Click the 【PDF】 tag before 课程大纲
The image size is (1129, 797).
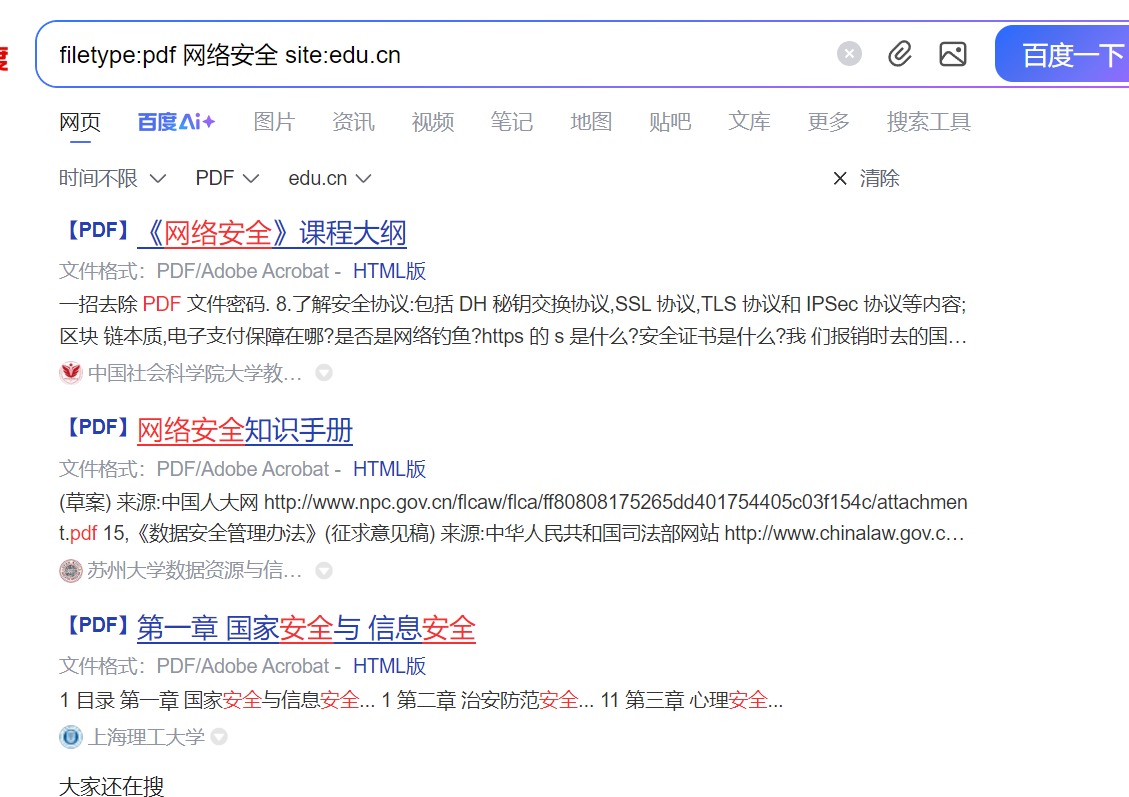pos(97,230)
